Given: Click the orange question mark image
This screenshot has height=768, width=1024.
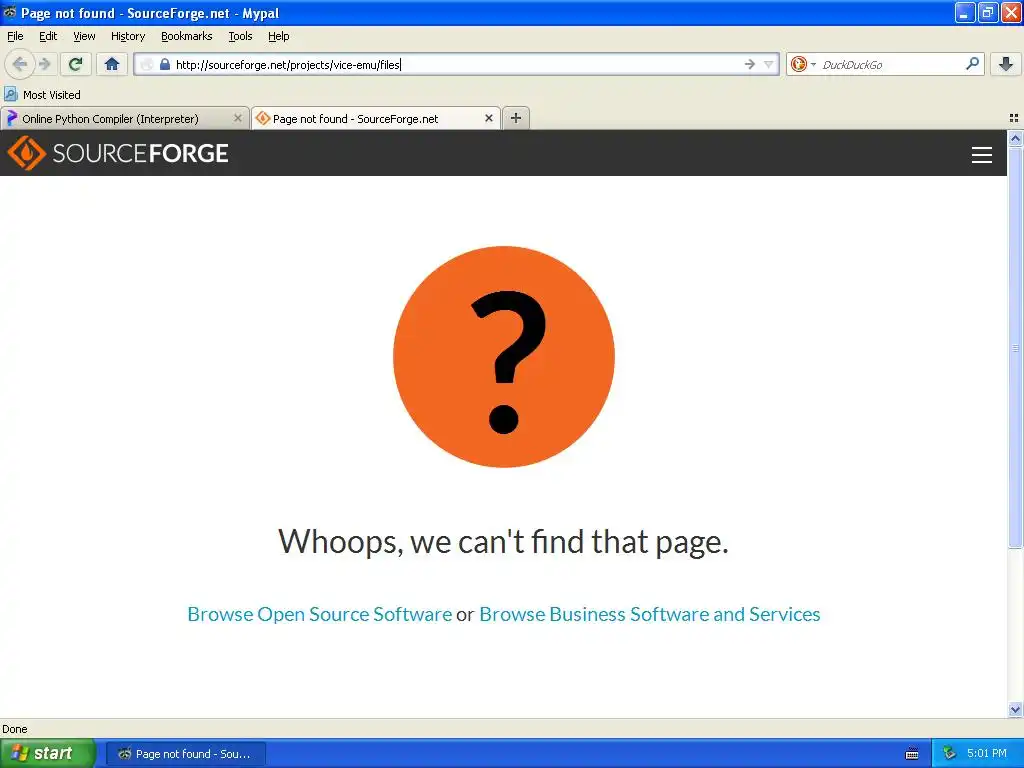Looking at the screenshot, I should coord(504,357).
